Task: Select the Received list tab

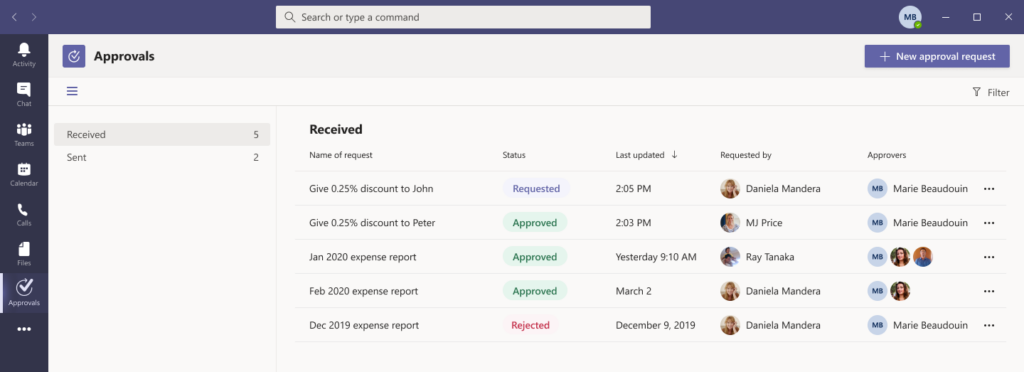Action: point(162,134)
